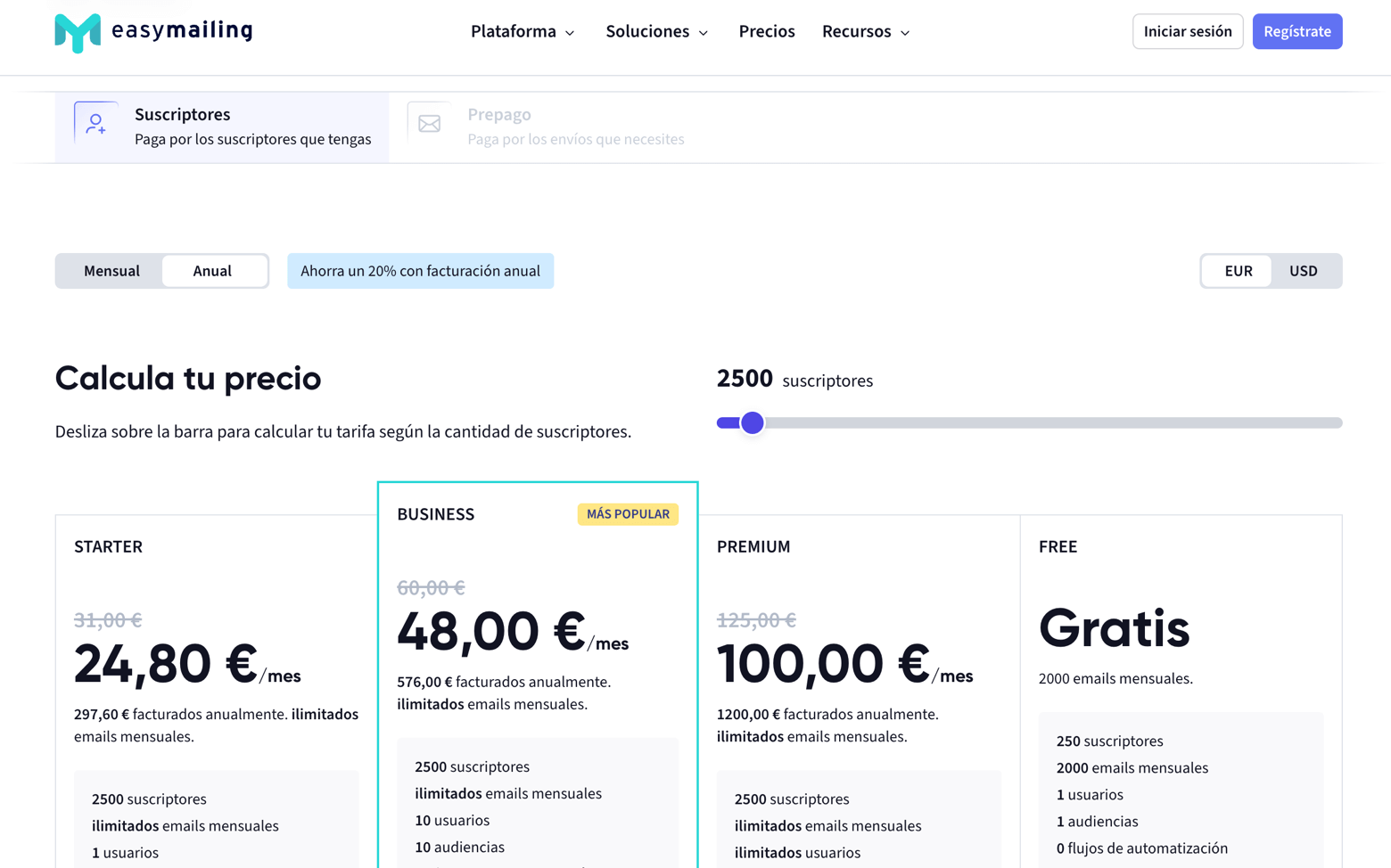Screen dimensions: 1391x868
Task: Click the Suscriptores person icon
Action: click(95, 125)
